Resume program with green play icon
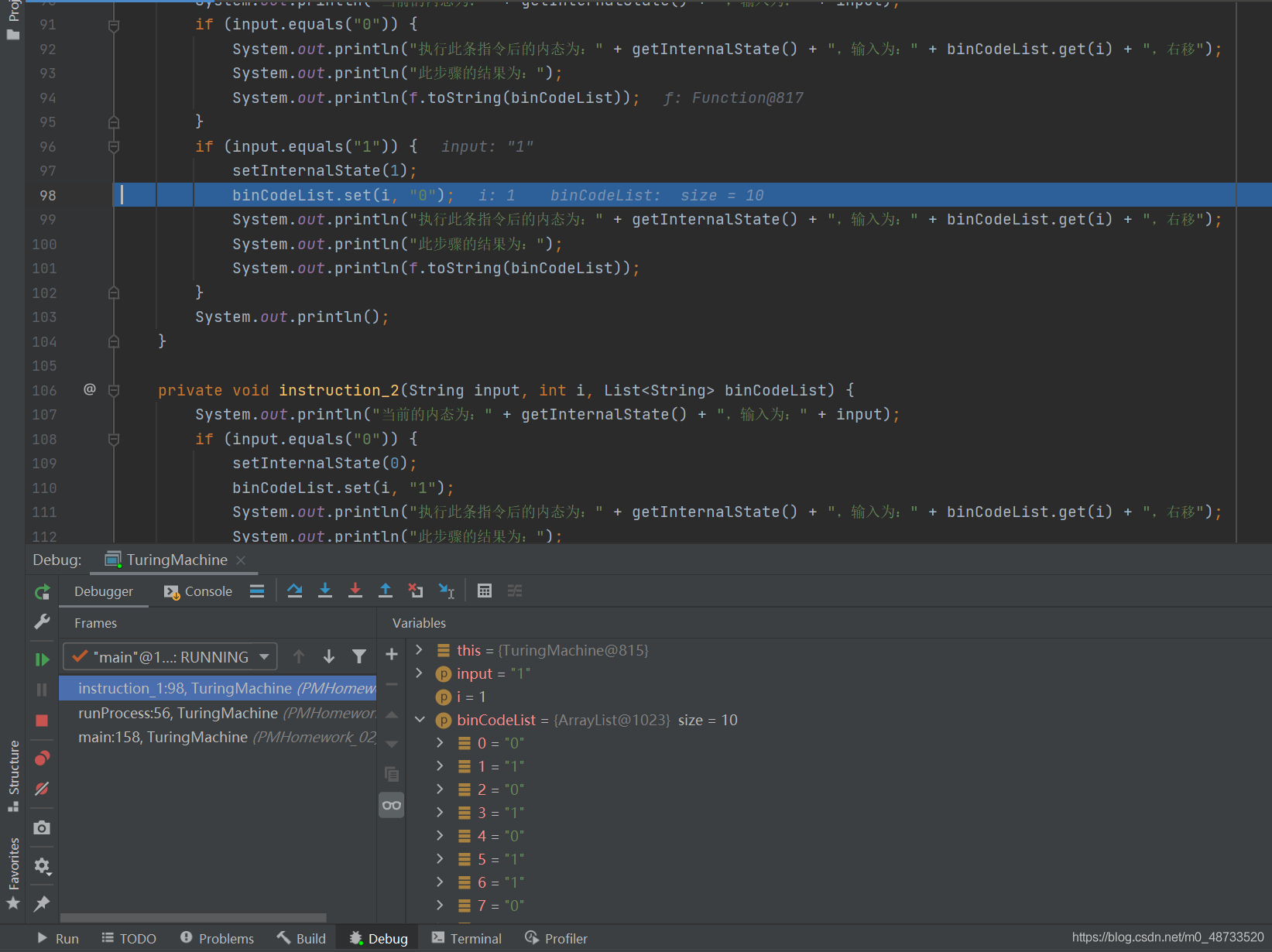1272x952 pixels. tap(42, 659)
